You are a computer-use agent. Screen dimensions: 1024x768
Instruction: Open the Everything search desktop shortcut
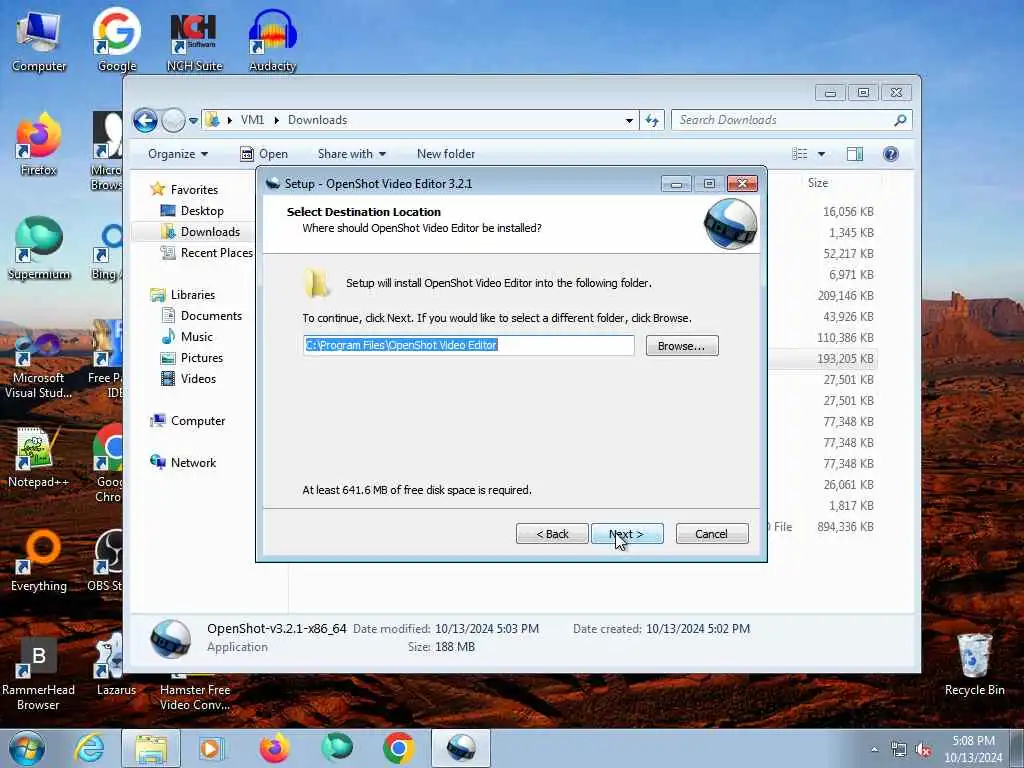(x=39, y=560)
